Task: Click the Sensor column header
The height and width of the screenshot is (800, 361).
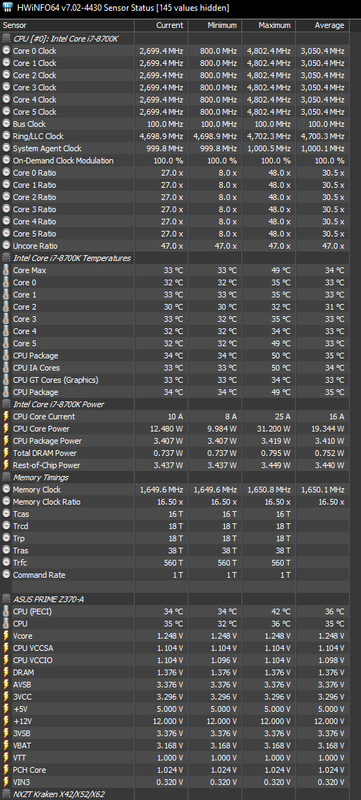Action: tap(67, 26)
